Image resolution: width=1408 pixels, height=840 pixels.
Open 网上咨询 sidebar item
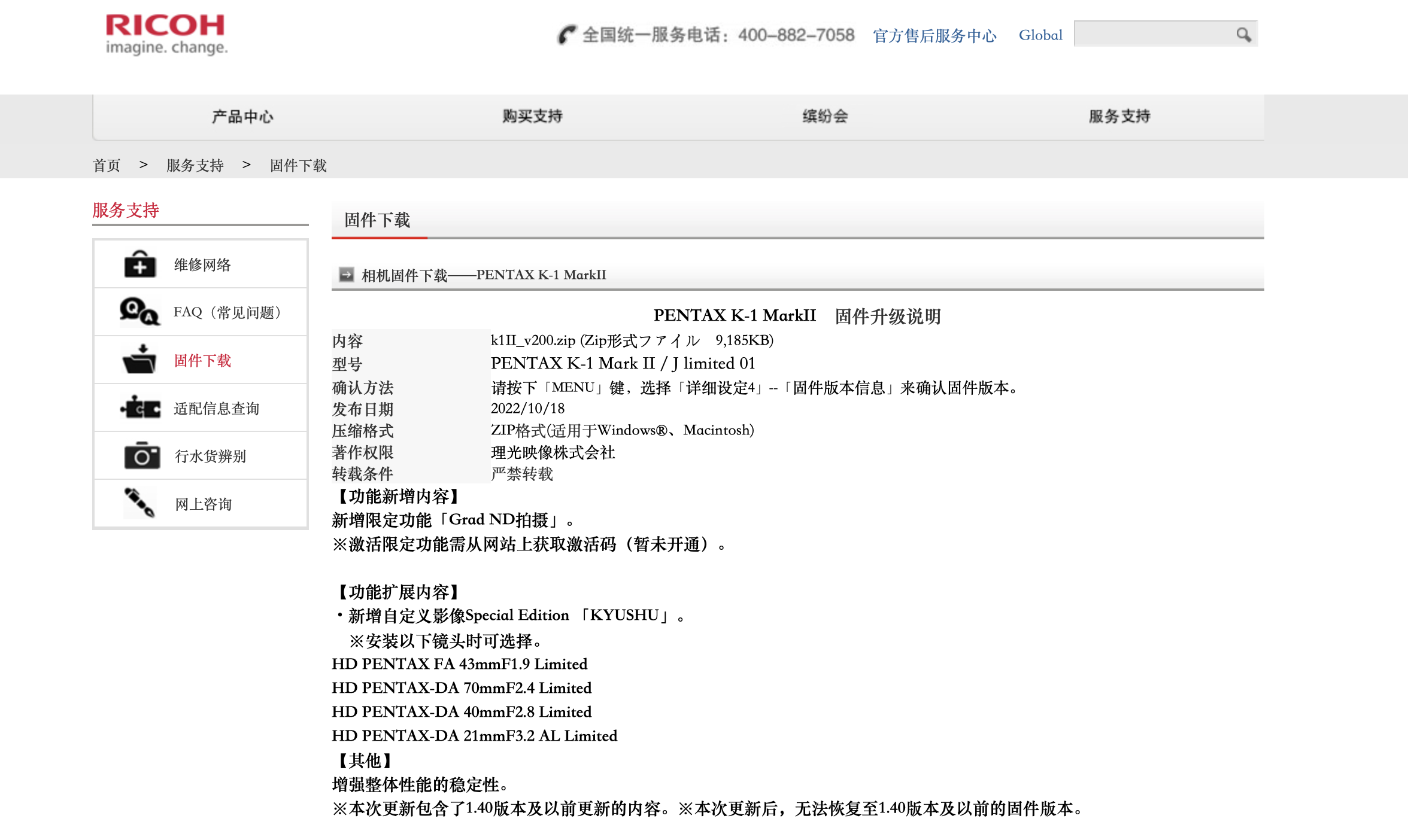point(201,503)
